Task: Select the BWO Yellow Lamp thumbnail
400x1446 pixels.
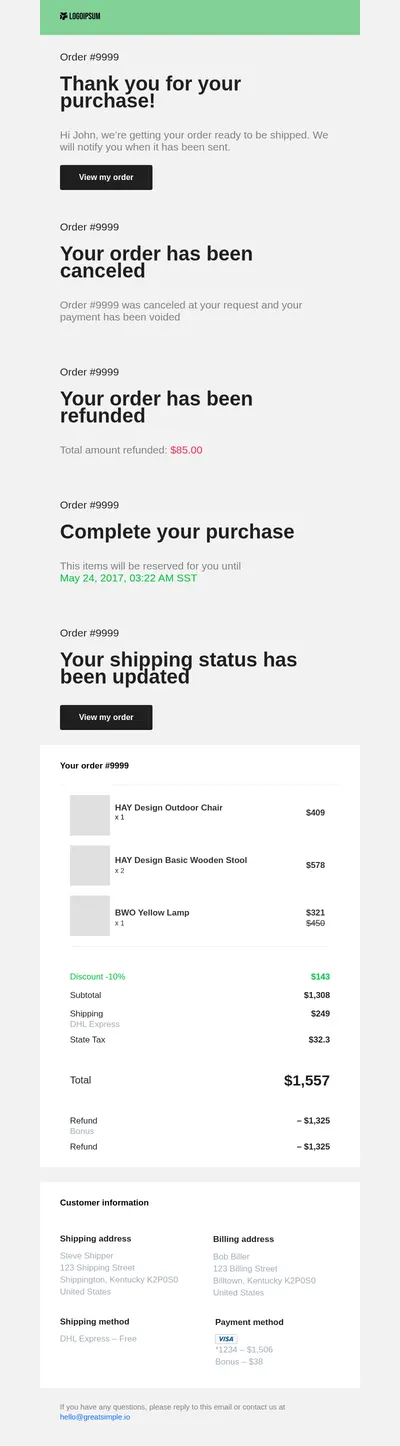Action: [90, 916]
